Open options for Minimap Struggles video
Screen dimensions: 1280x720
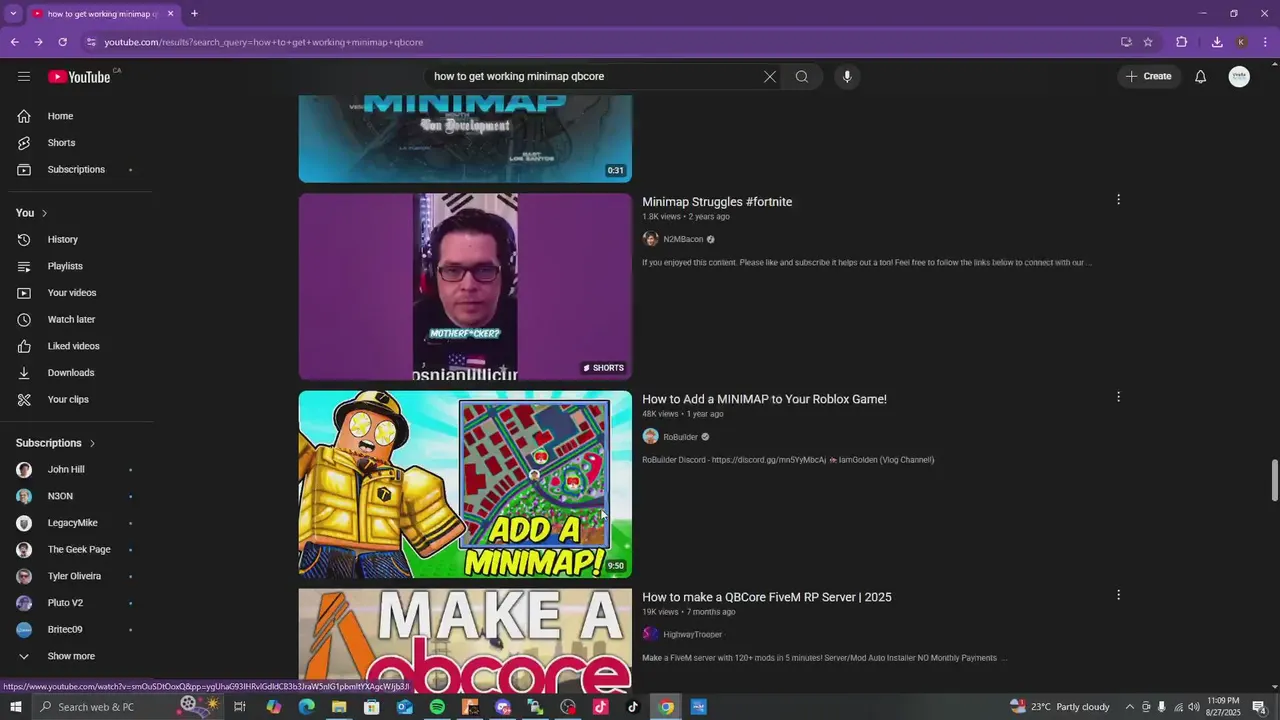(1118, 200)
